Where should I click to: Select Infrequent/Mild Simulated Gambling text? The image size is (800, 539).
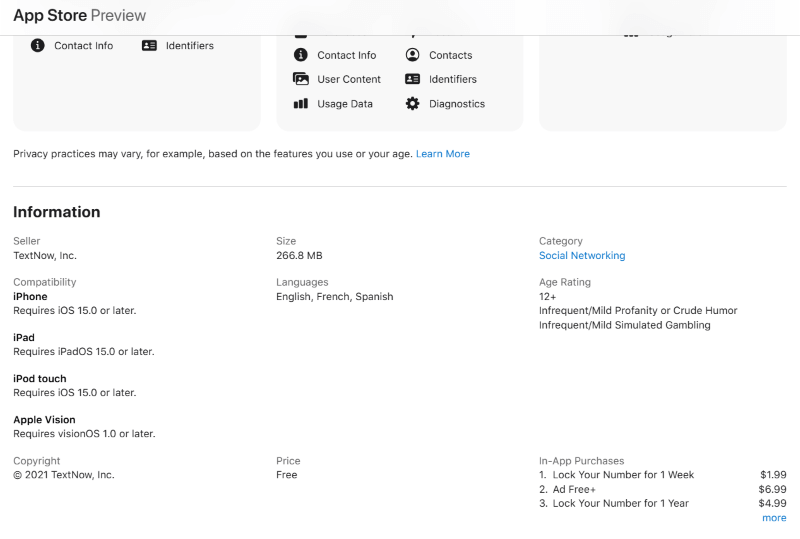624,325
